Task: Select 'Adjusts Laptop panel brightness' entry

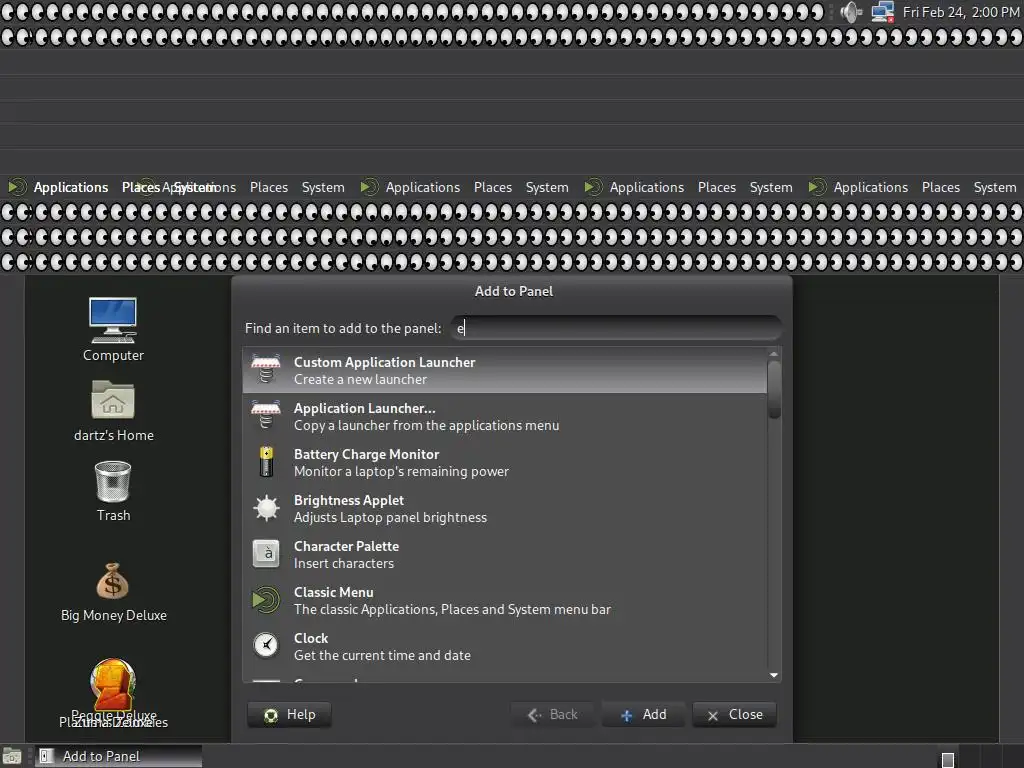Action: click(505, 508)
